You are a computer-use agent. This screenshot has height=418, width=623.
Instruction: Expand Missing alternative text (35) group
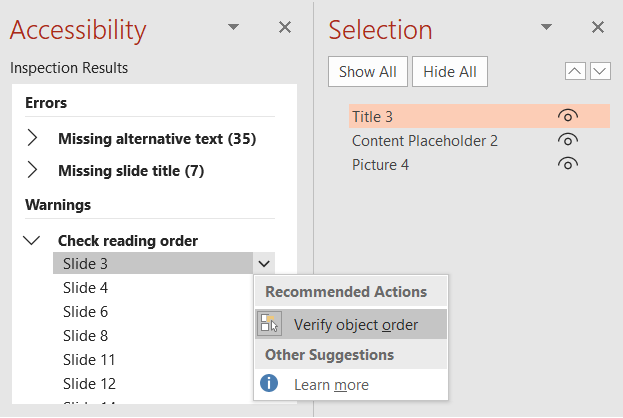pos(32,138)
